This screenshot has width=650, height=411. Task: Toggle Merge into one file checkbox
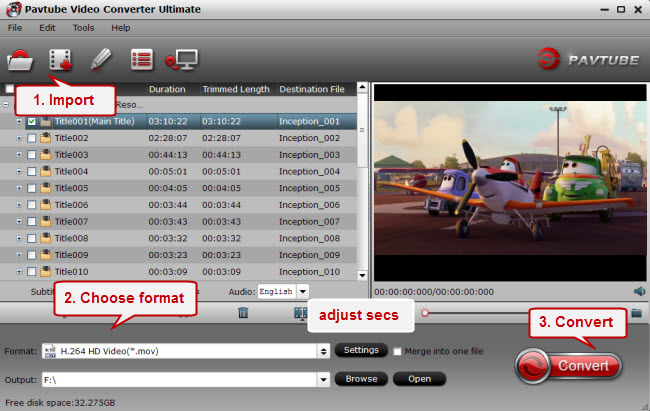coord(397,352)
